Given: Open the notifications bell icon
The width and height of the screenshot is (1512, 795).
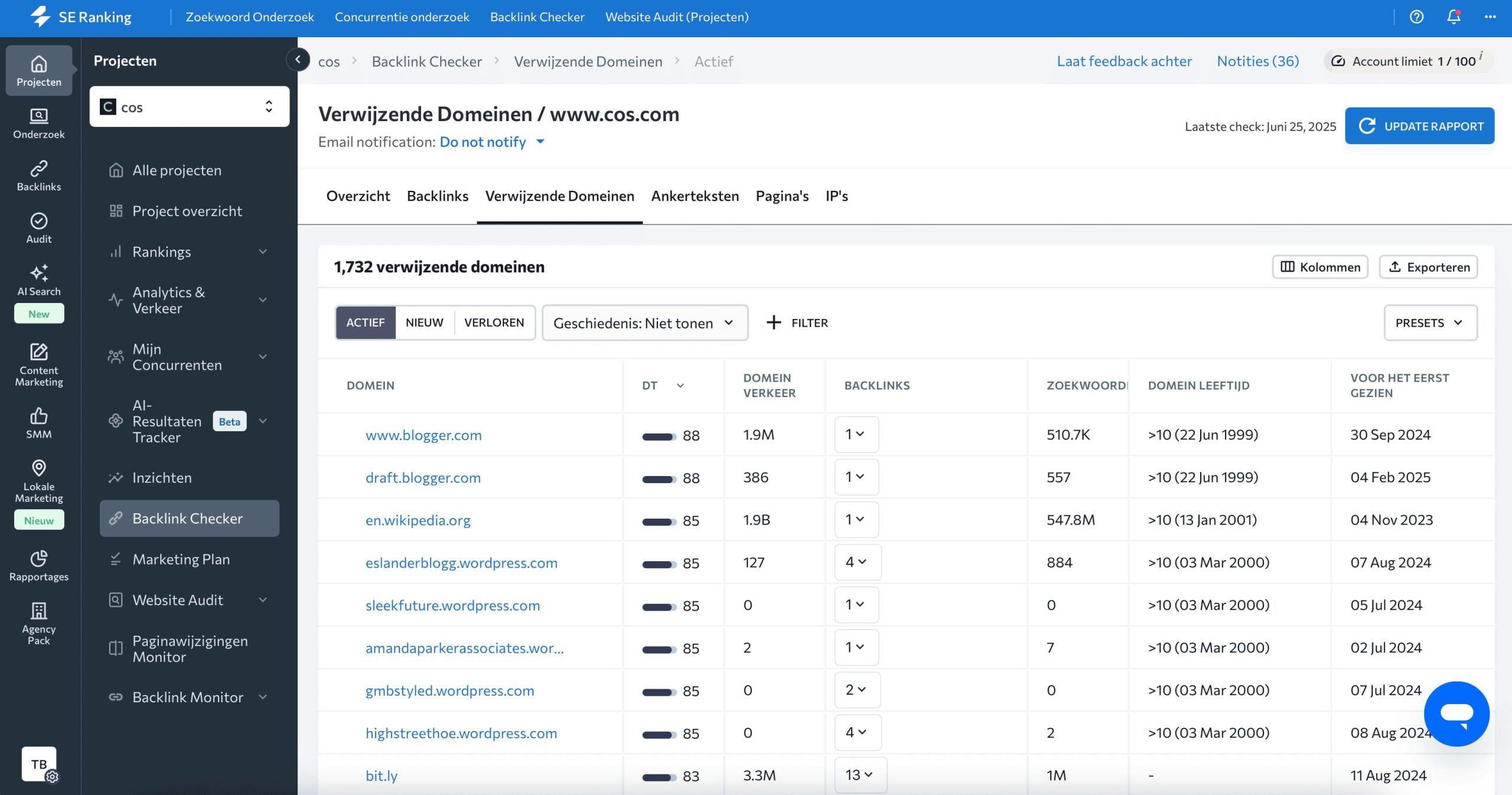Looking at the screenshot, I should (1454, 17).
